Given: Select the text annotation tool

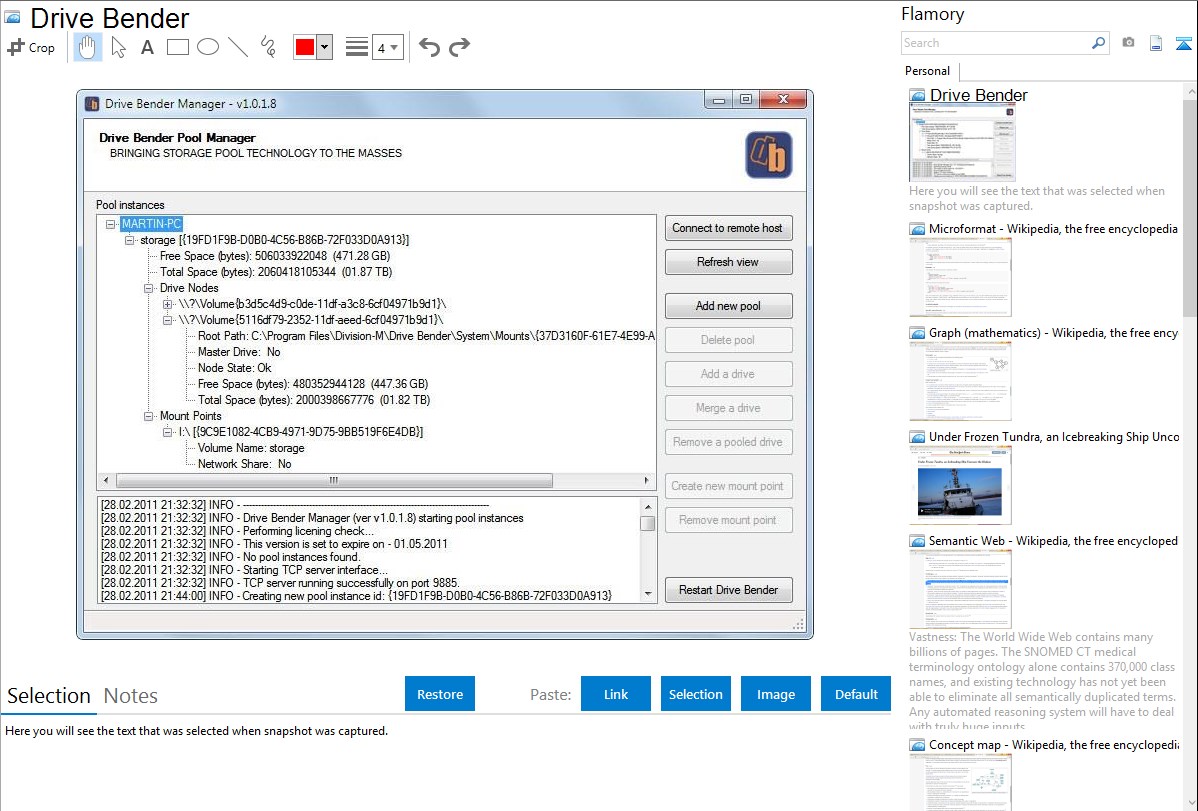Looking at the screenshot, I should pos(147,47).
